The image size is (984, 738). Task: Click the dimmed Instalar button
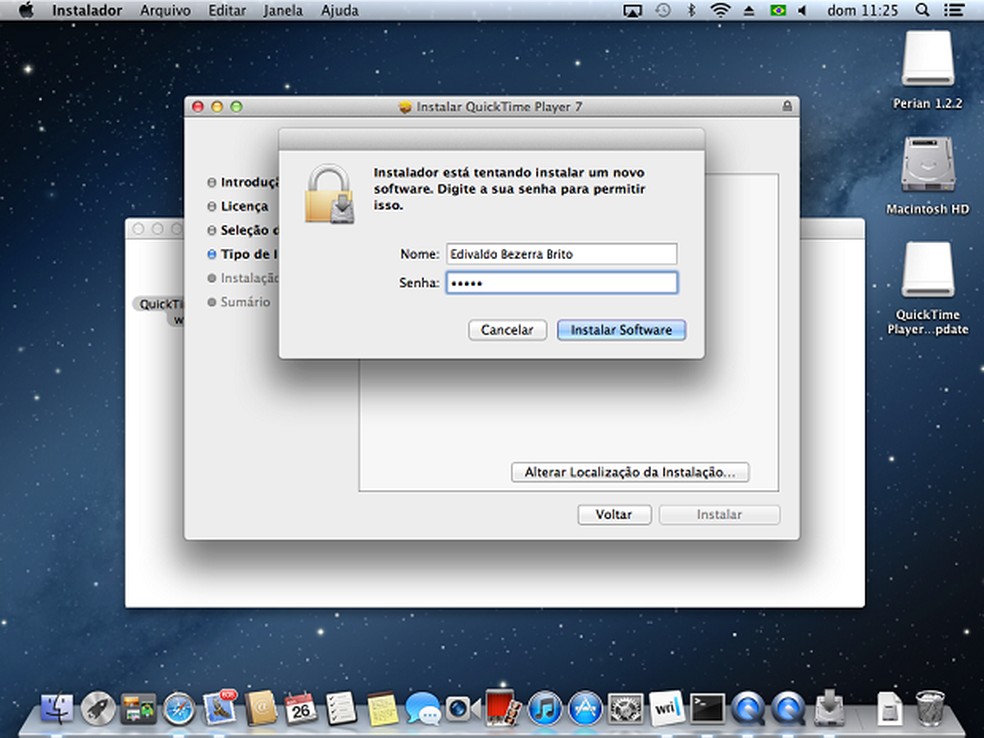[719, 515]
